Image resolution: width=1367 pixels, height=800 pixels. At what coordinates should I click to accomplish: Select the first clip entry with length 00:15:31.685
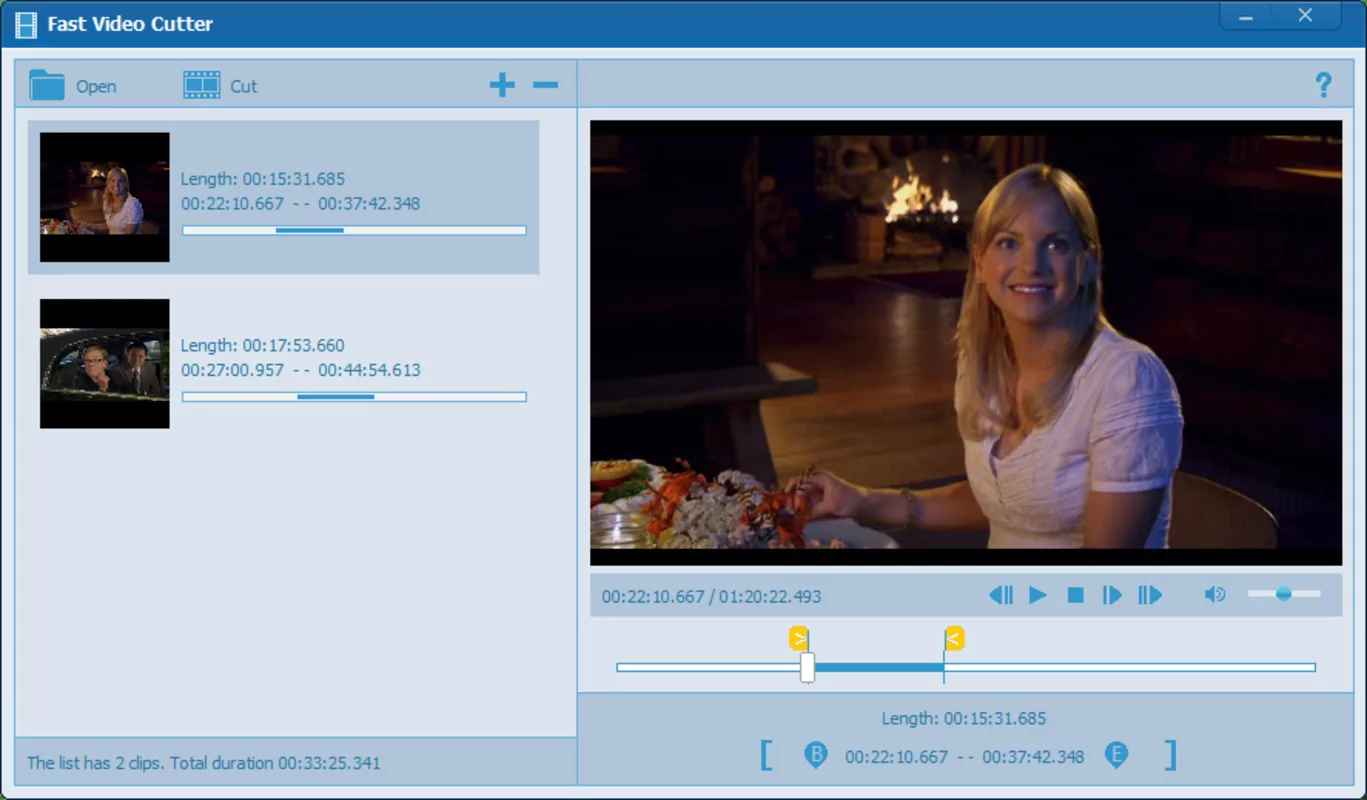(284, 196)
